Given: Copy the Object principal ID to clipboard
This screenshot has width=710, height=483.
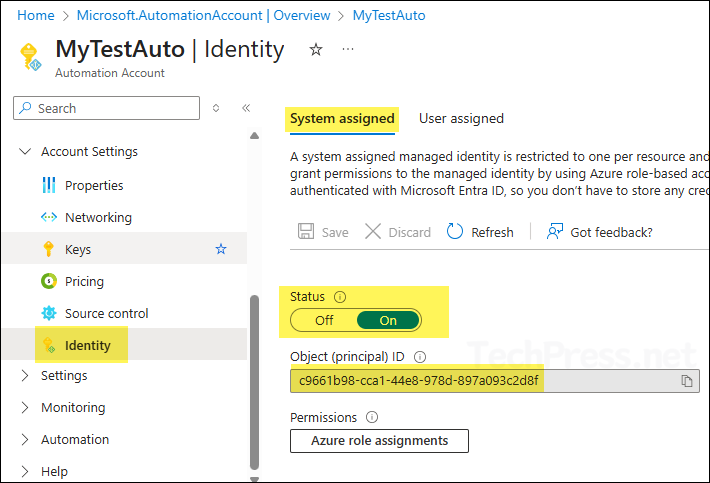Looking at the screenshot, I should (686, 381).
